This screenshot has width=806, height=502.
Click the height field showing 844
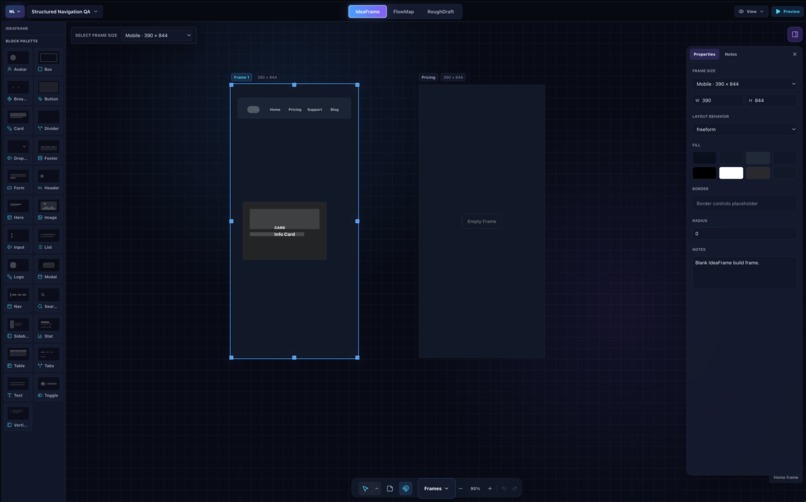[x=771, y=101]
